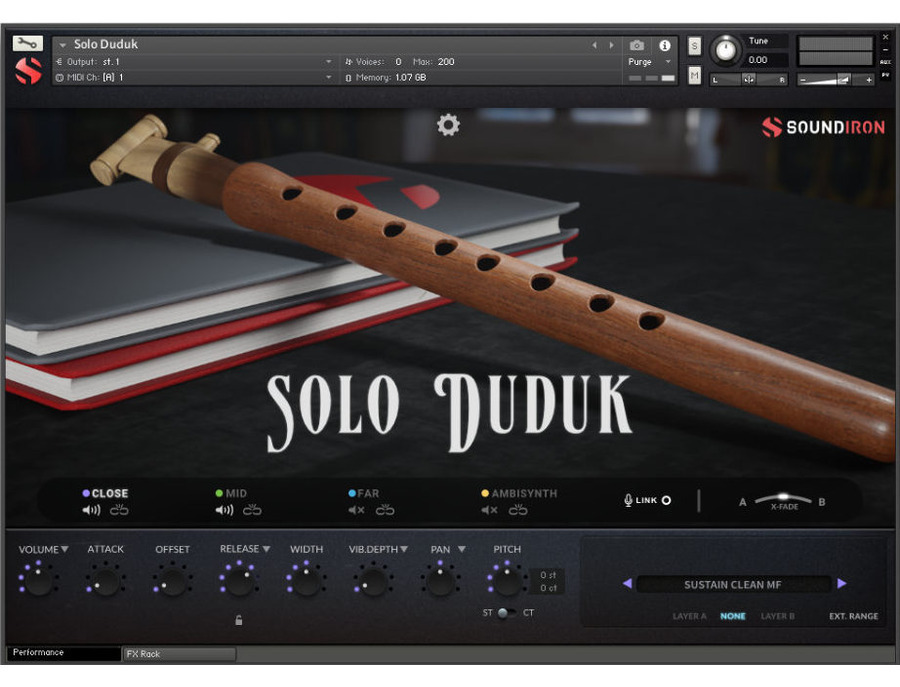Screen dimensions: 900x687
Task: Flip the ST/CT pitch switch
Action: pos(506,613)
